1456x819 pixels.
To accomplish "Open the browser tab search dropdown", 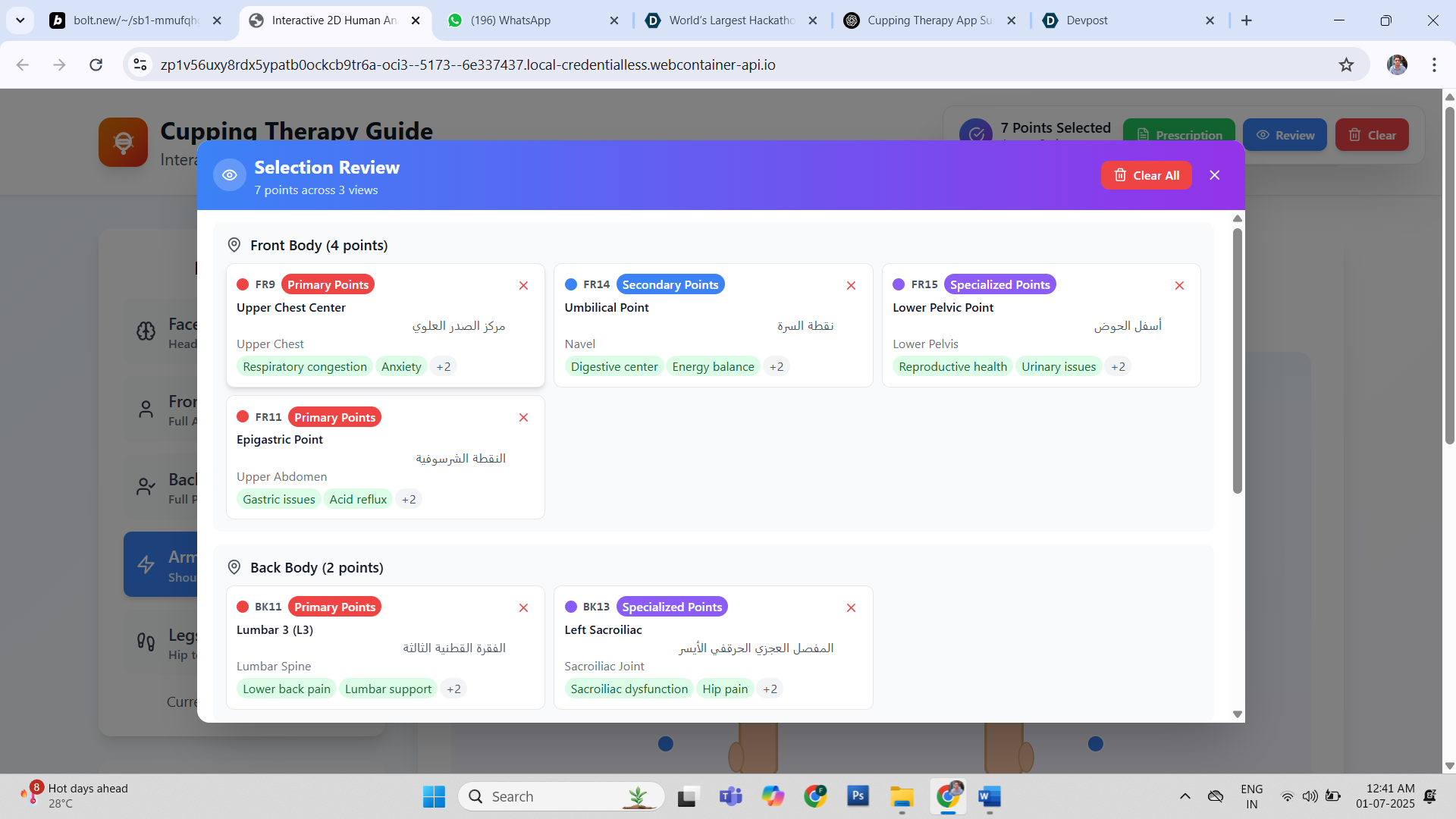I will click(x=20, y=20).
